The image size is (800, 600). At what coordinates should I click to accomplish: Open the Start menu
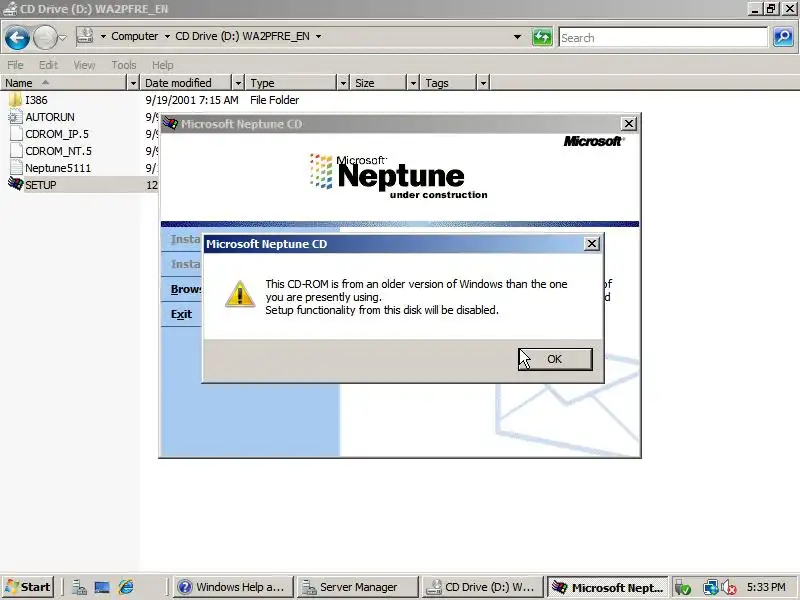coord(28,587)
